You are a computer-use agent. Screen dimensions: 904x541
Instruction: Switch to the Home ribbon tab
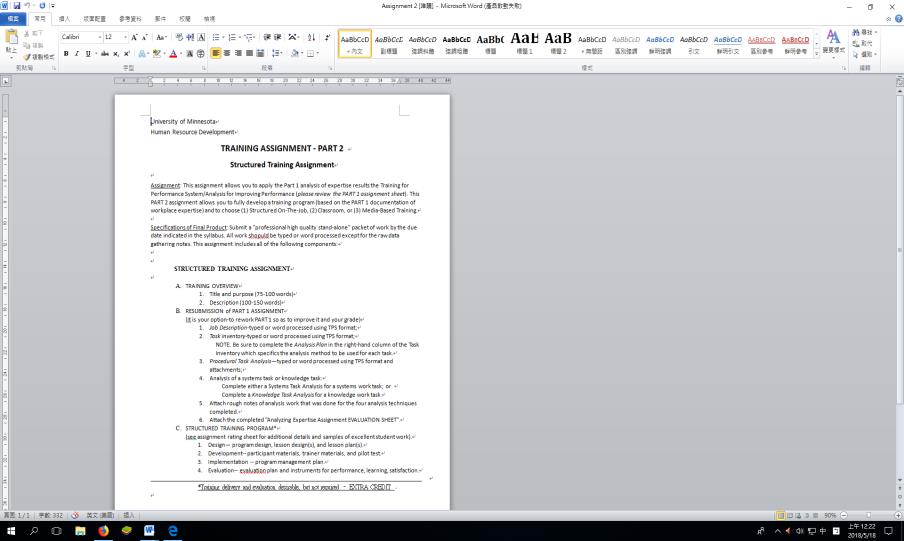click(40, 19)
